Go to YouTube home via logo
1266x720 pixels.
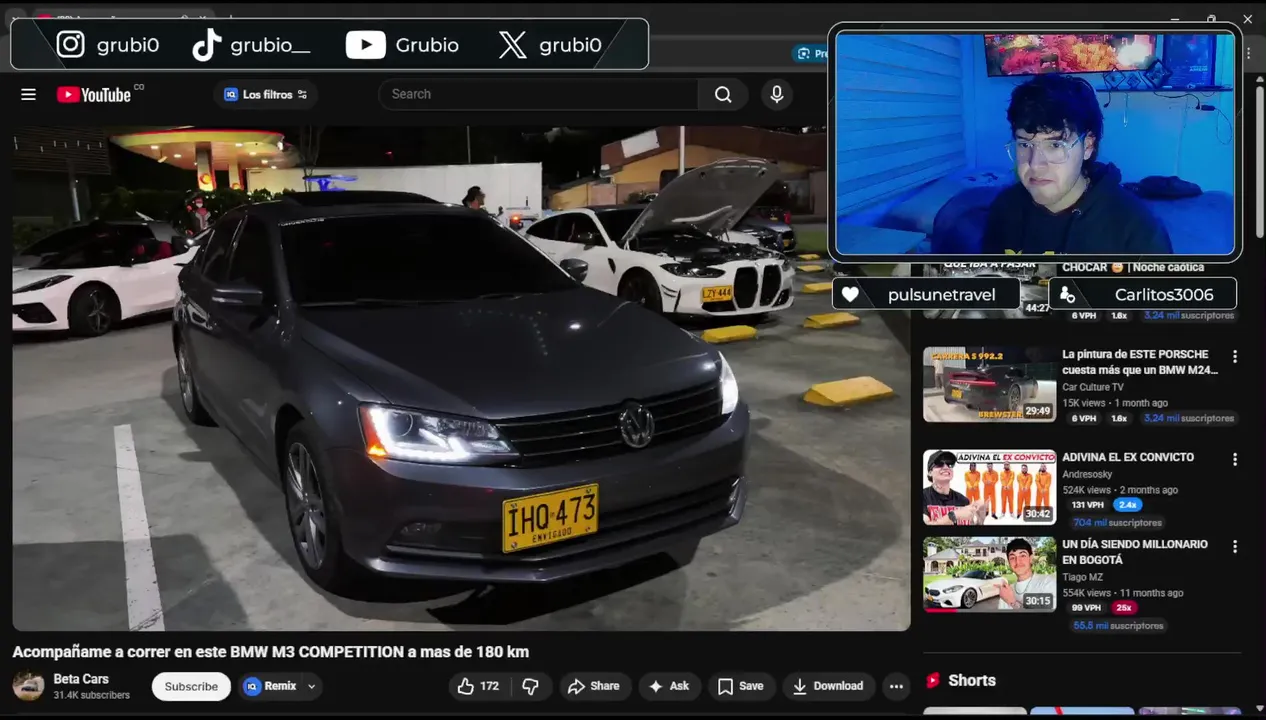(x=93, y=94)
